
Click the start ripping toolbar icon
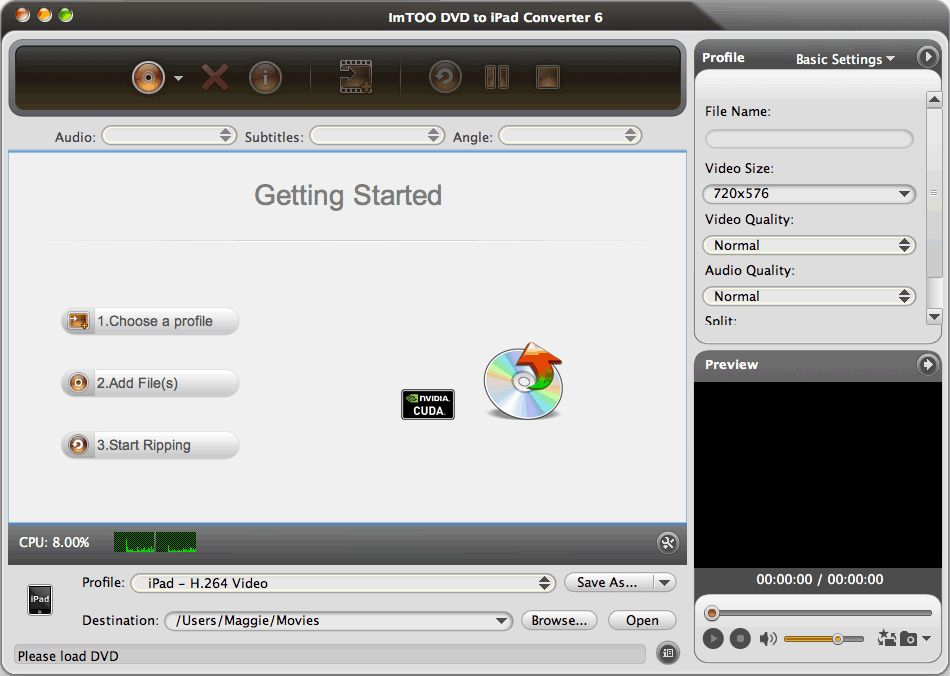pos(445,77)
